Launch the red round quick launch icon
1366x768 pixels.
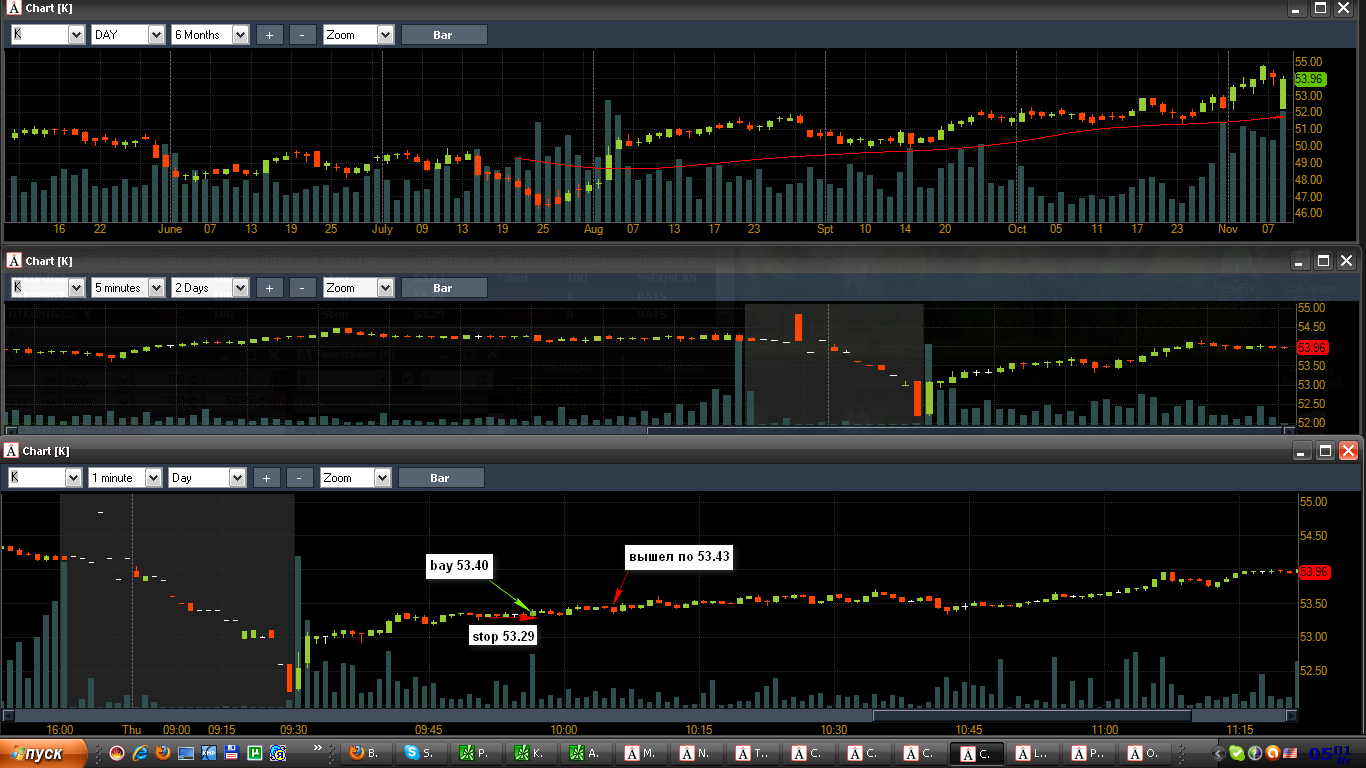(x=117, y=753)
